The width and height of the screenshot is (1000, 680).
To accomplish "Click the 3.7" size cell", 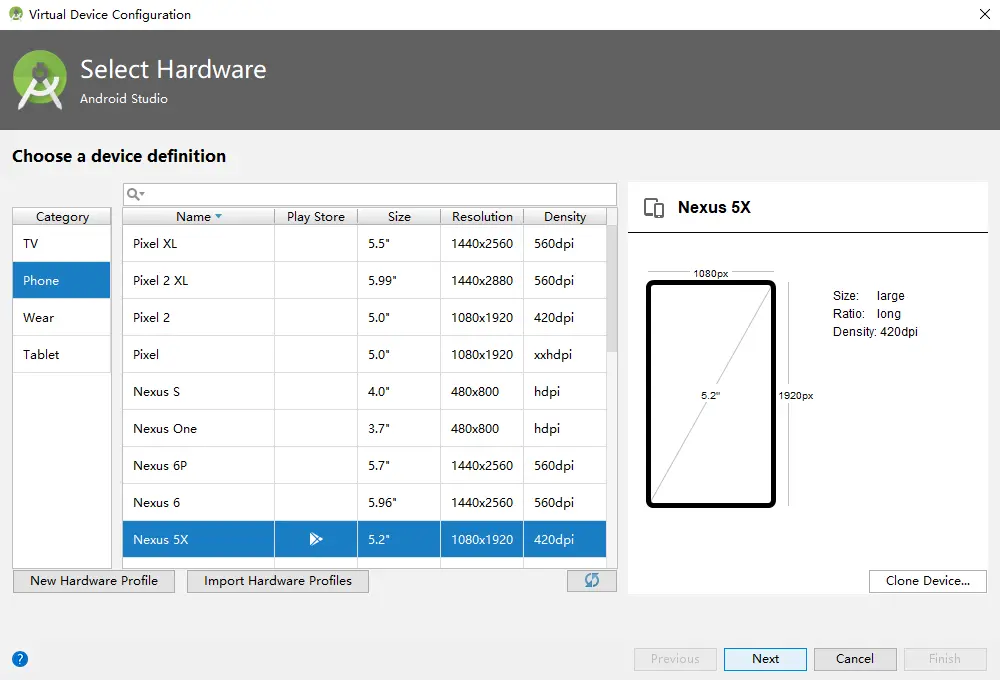I will 399,429.
